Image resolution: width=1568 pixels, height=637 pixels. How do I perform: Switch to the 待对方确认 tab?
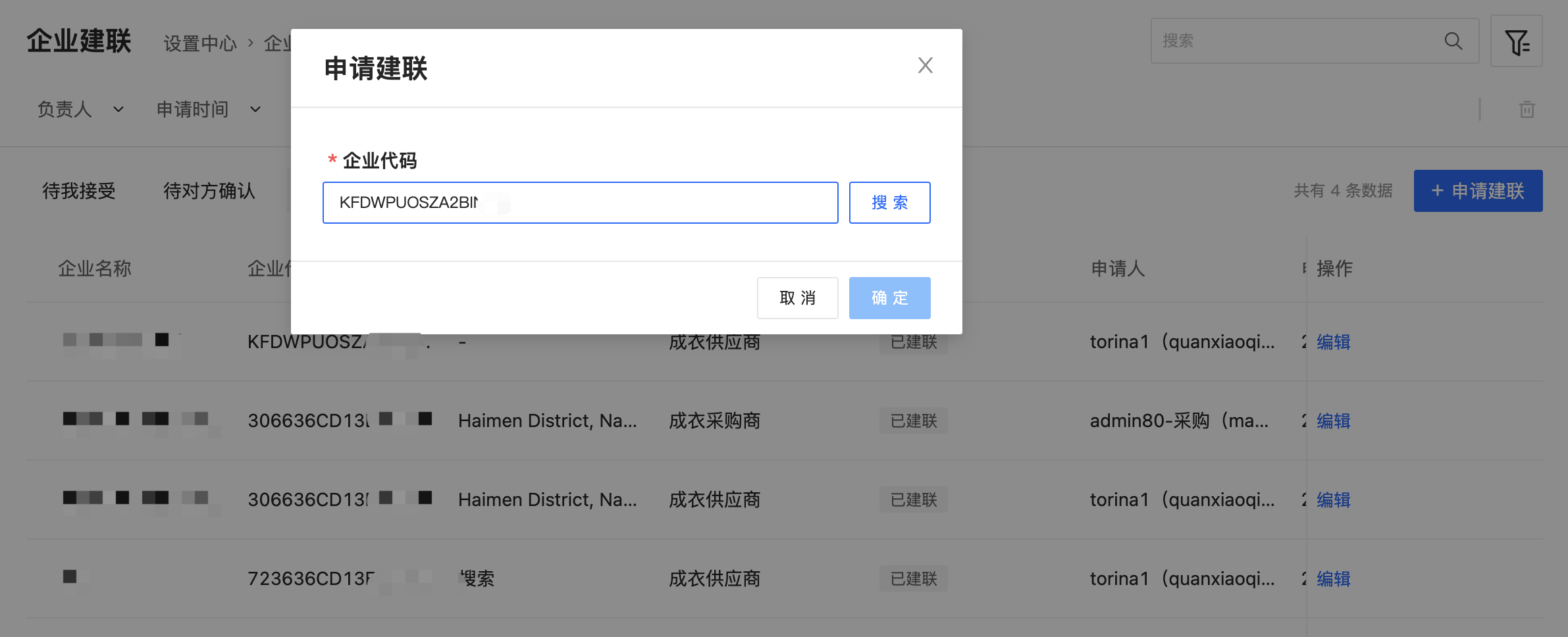click(209, 191)
